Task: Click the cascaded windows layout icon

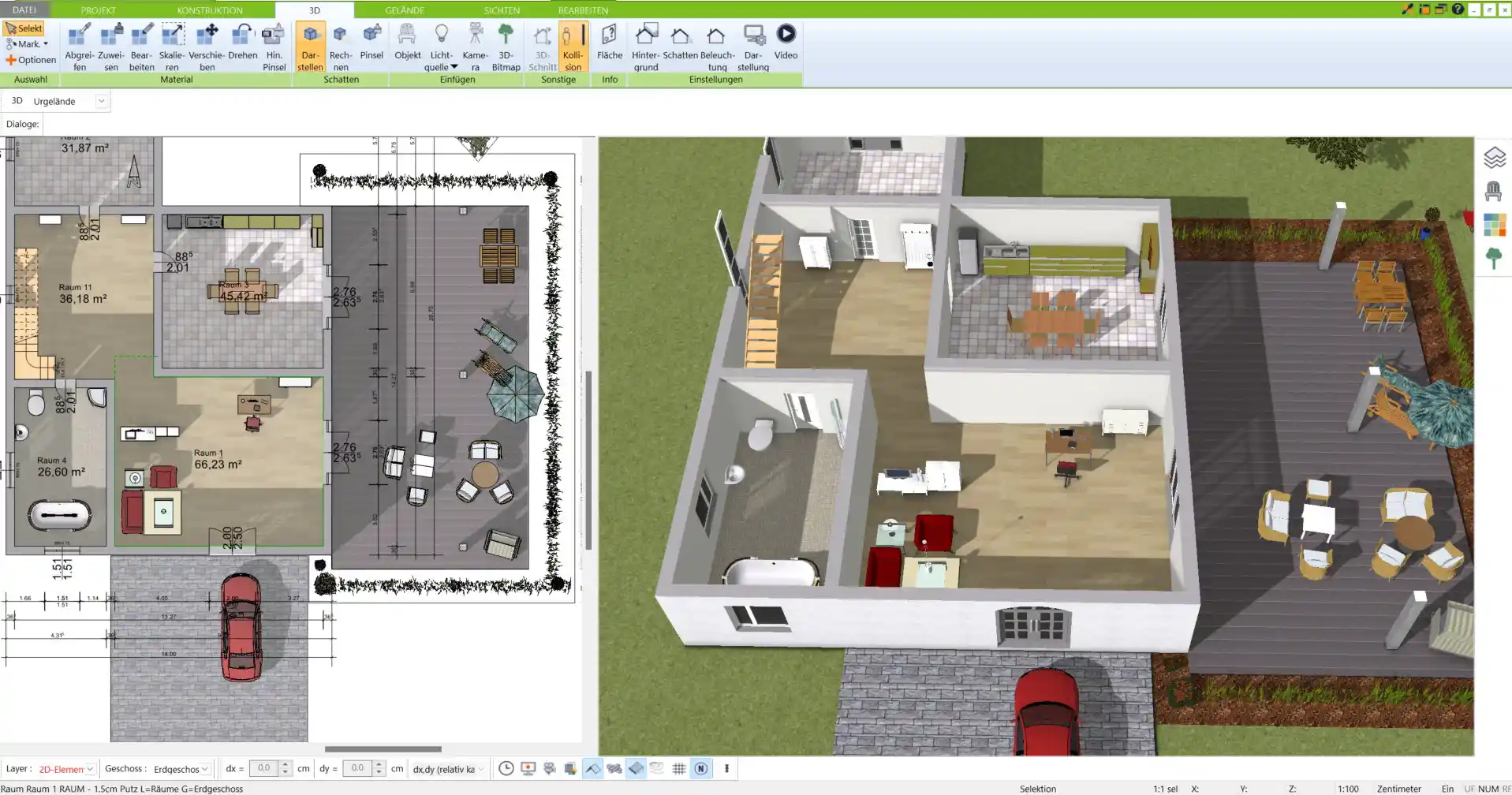Action: tap(1441, 9)
